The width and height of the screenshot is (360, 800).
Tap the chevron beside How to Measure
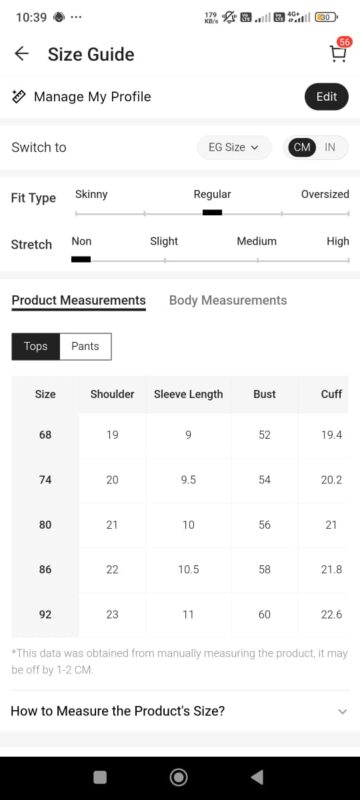pos(343,711)
